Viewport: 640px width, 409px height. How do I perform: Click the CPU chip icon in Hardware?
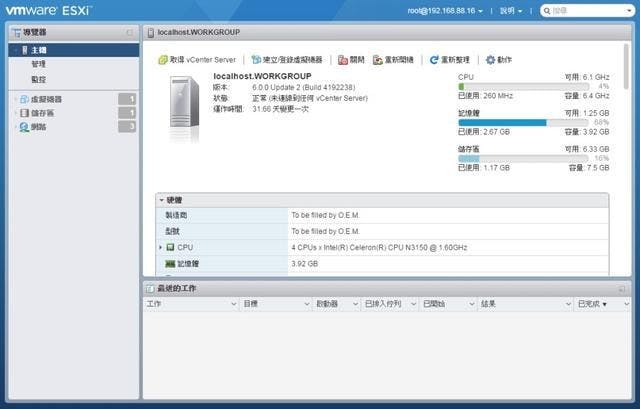pos(171,247)
